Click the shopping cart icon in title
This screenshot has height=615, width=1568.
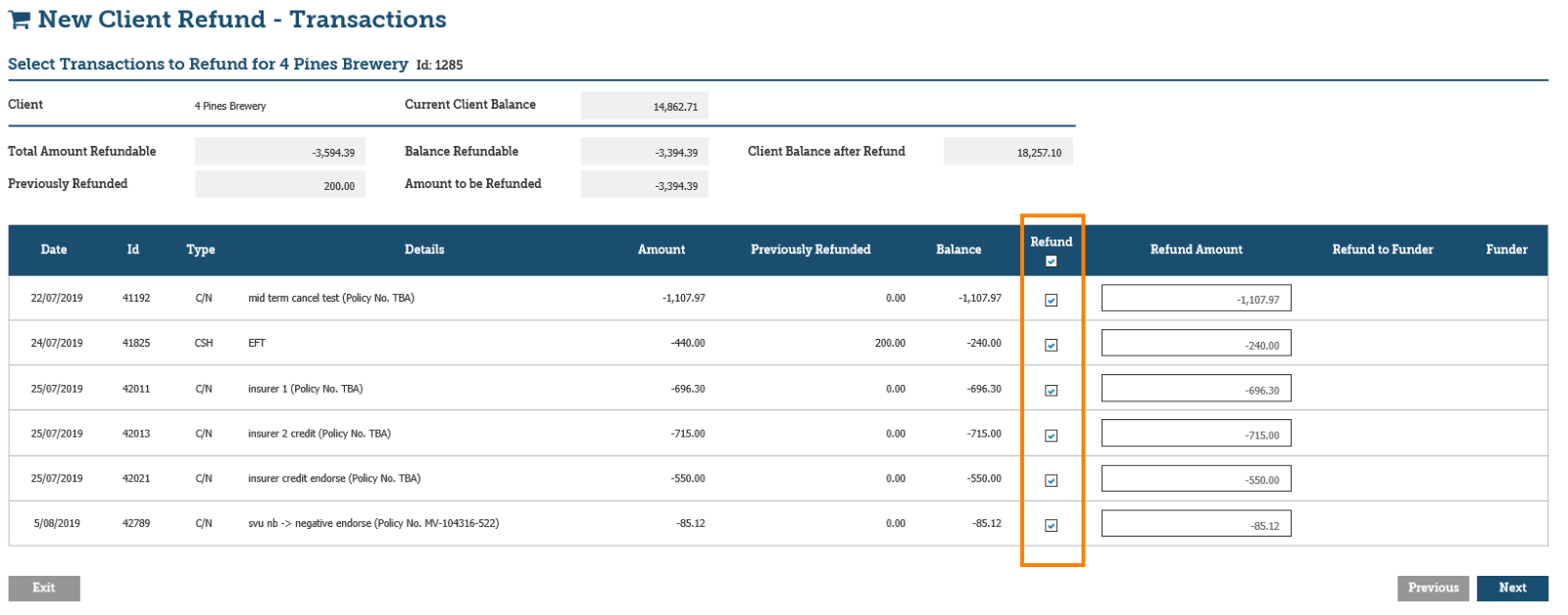point(19,21)
